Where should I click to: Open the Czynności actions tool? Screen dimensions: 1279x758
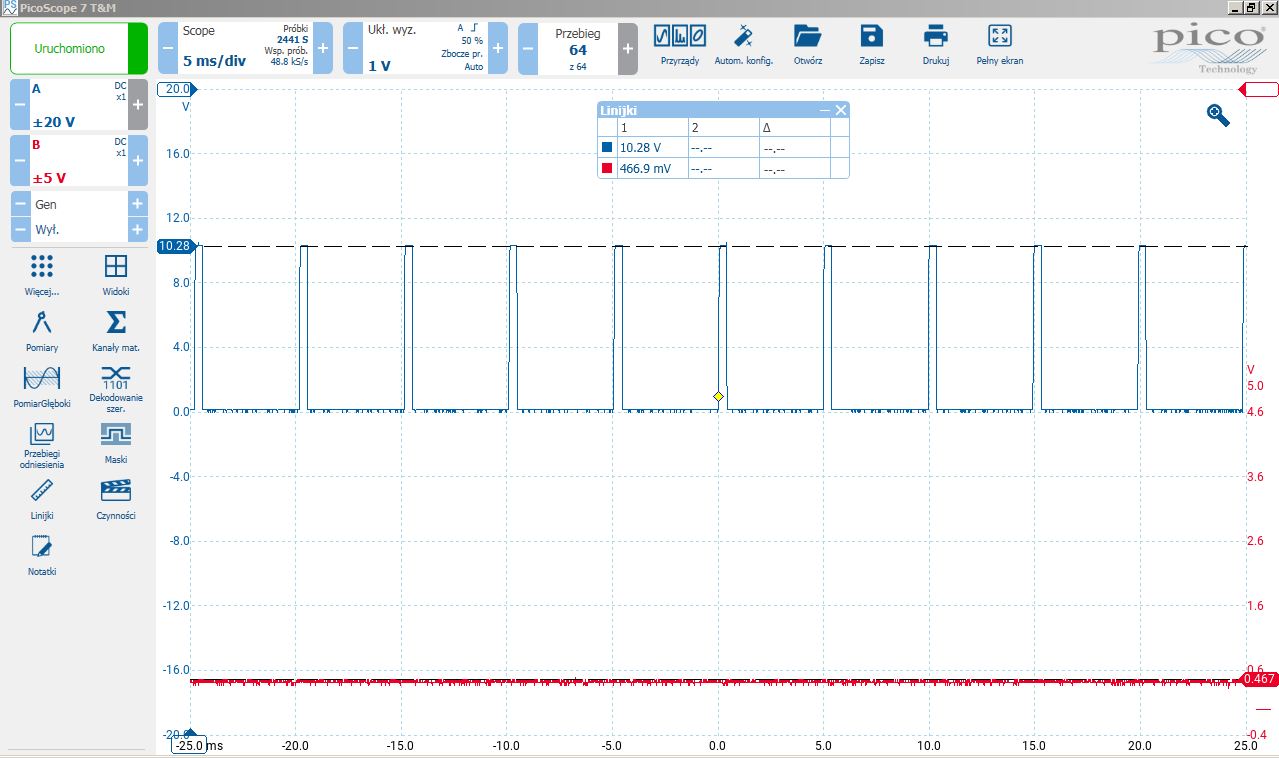(x=116, y=500)
